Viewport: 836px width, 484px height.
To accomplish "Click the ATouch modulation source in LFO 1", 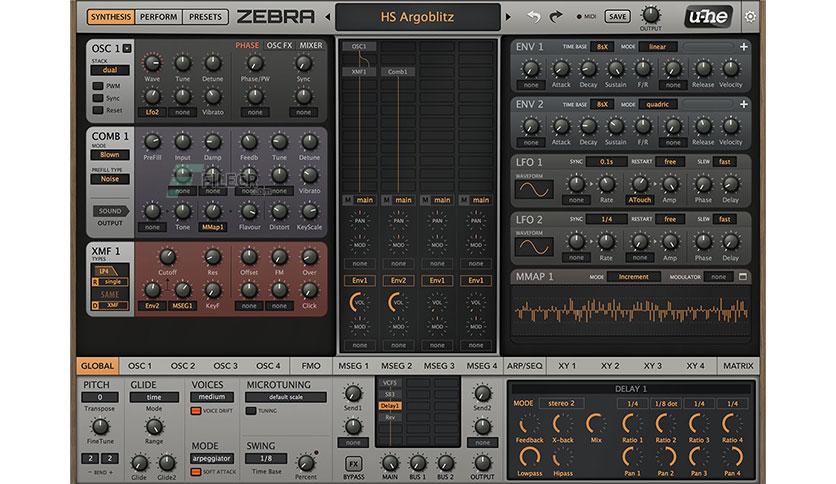I will [x=639, y=200].
